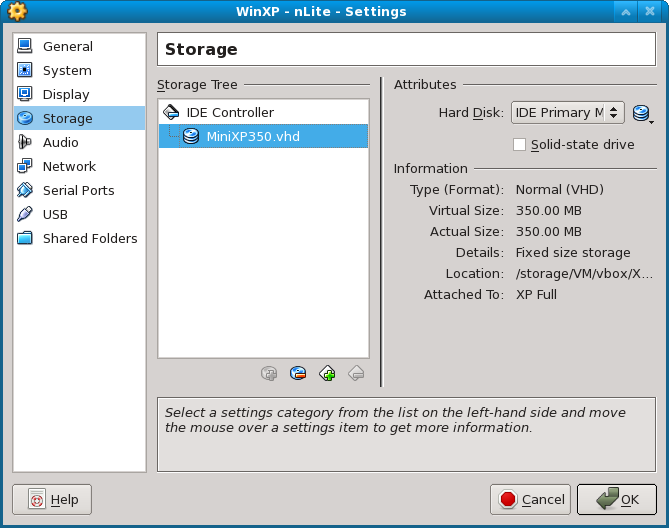Screen dimensions: 669x528
Task: Click the XP Full attached-to value
Action: 536,294
